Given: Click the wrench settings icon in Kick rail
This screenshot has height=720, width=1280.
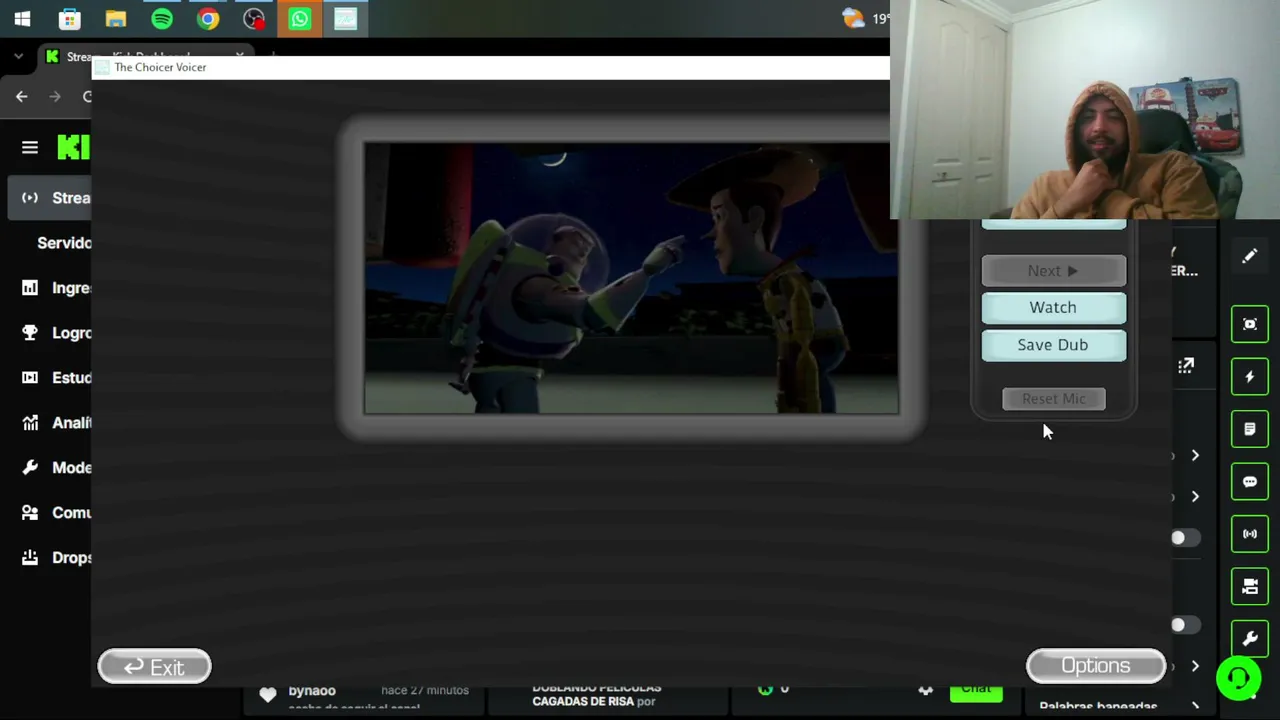Looking at the screenshot, I should point(1250,639).
